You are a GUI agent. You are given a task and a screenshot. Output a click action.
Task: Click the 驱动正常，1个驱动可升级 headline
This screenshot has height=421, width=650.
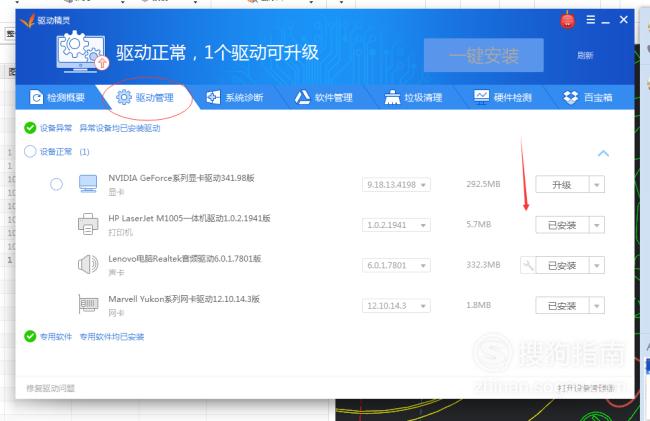(x=217, y=53)
